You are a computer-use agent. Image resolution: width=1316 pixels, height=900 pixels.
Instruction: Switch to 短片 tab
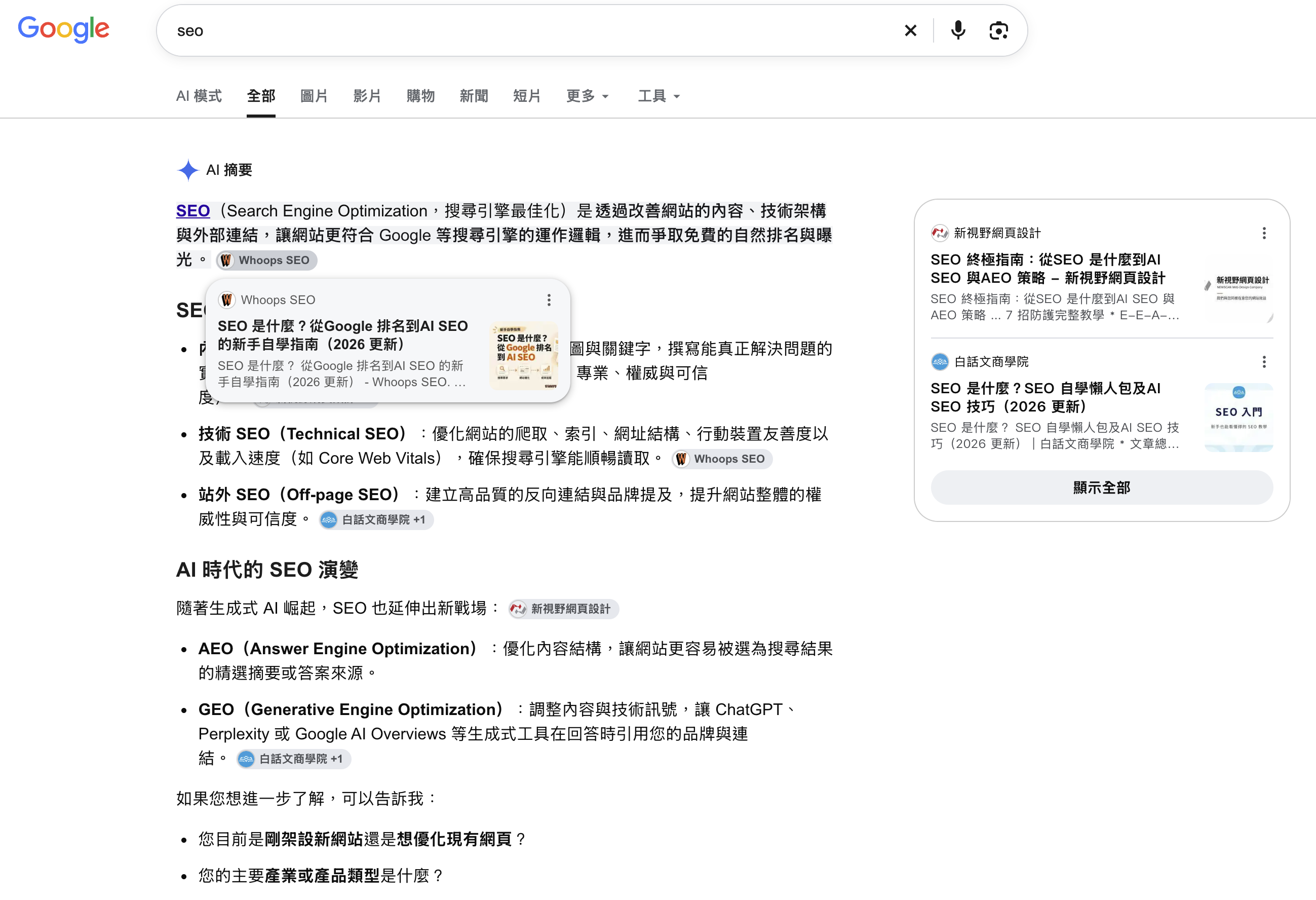527,96
